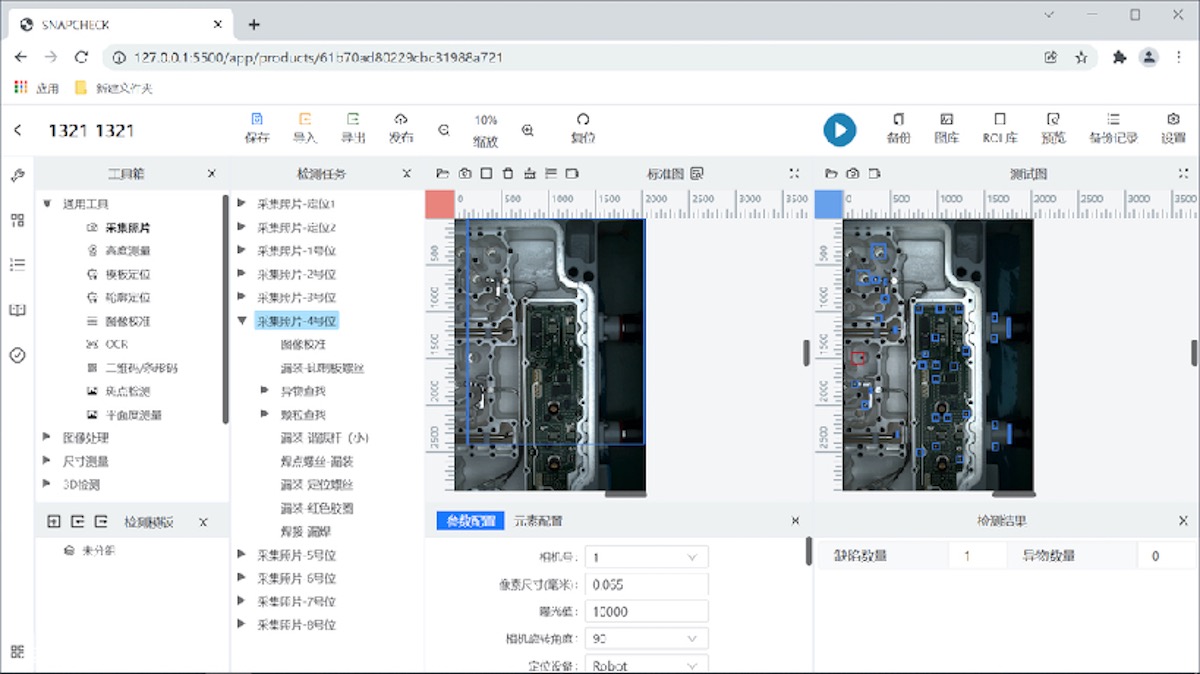This screenshot has width=1200, height=674.
Task: Select the OCR tool
Action: pos(116,344)
